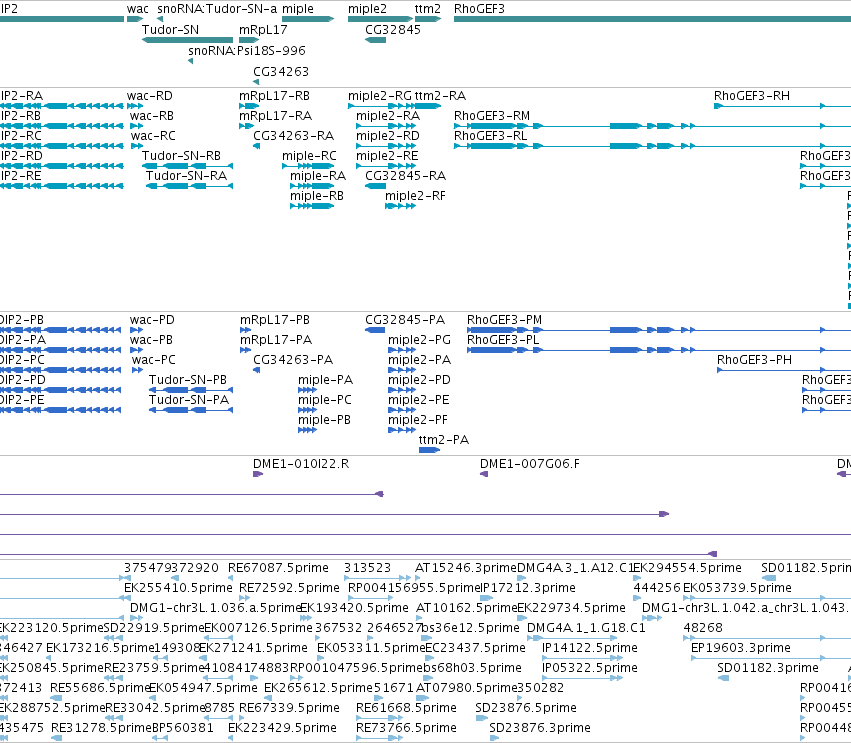851x743 pixels.
Task: Click protein miple2-PG
Action: tap(420, 340)
